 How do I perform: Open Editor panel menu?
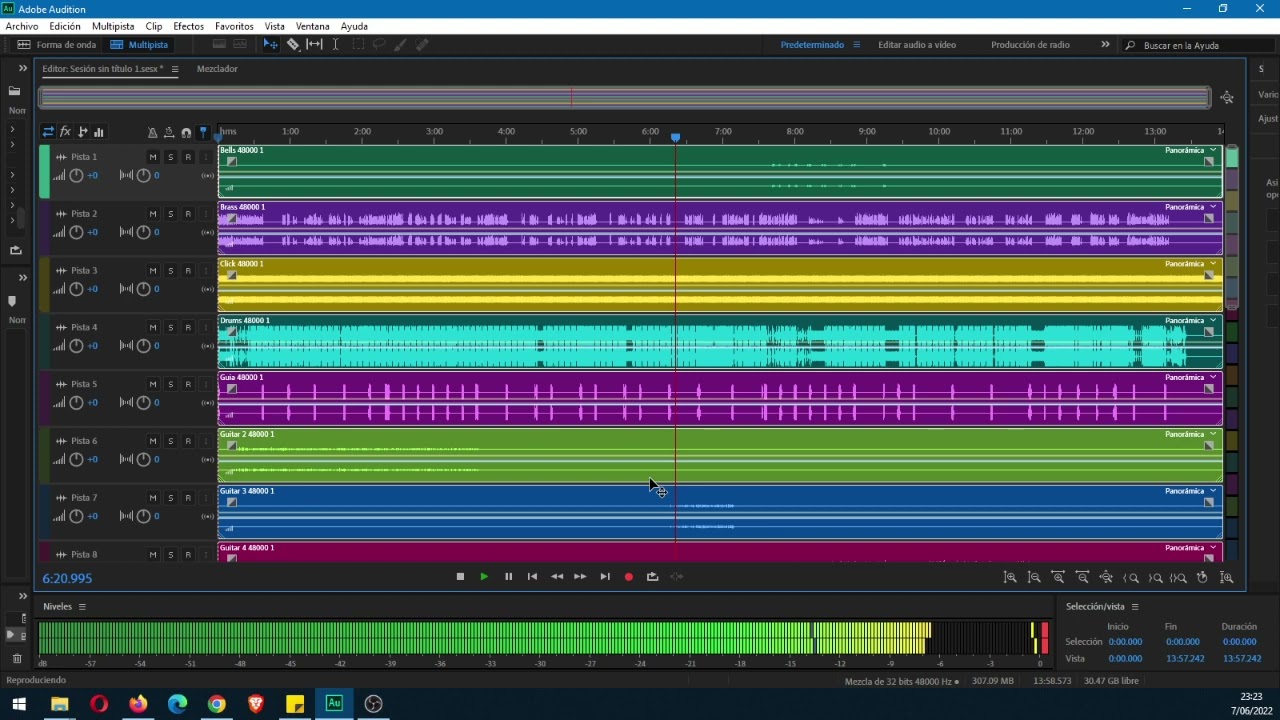[175, 69]
